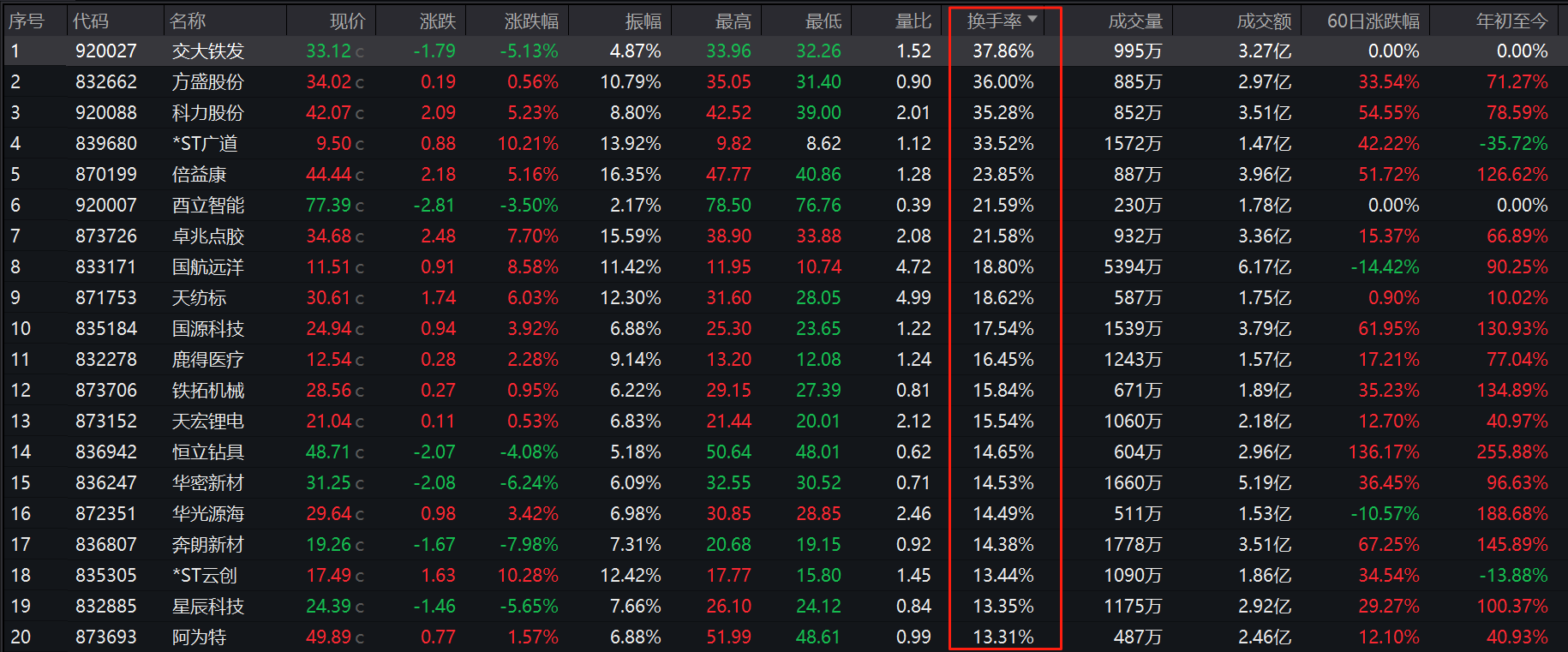1568x652 pixels.
Task: Sort by the 60日涨跌幅 column header
Action: [1373, 21]
